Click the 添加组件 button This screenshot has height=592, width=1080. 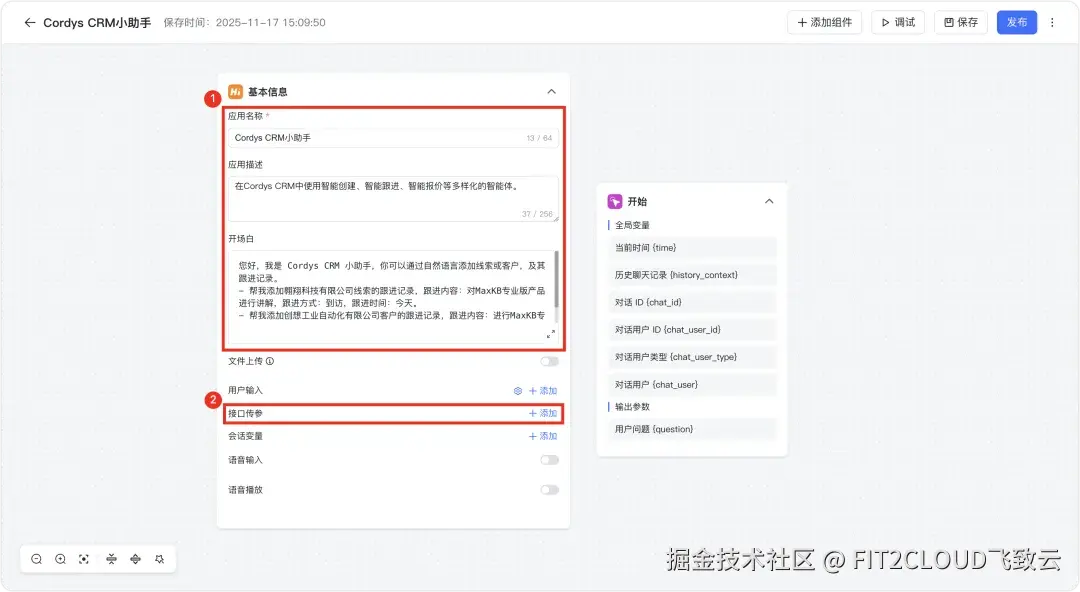(x=824, y=23)
